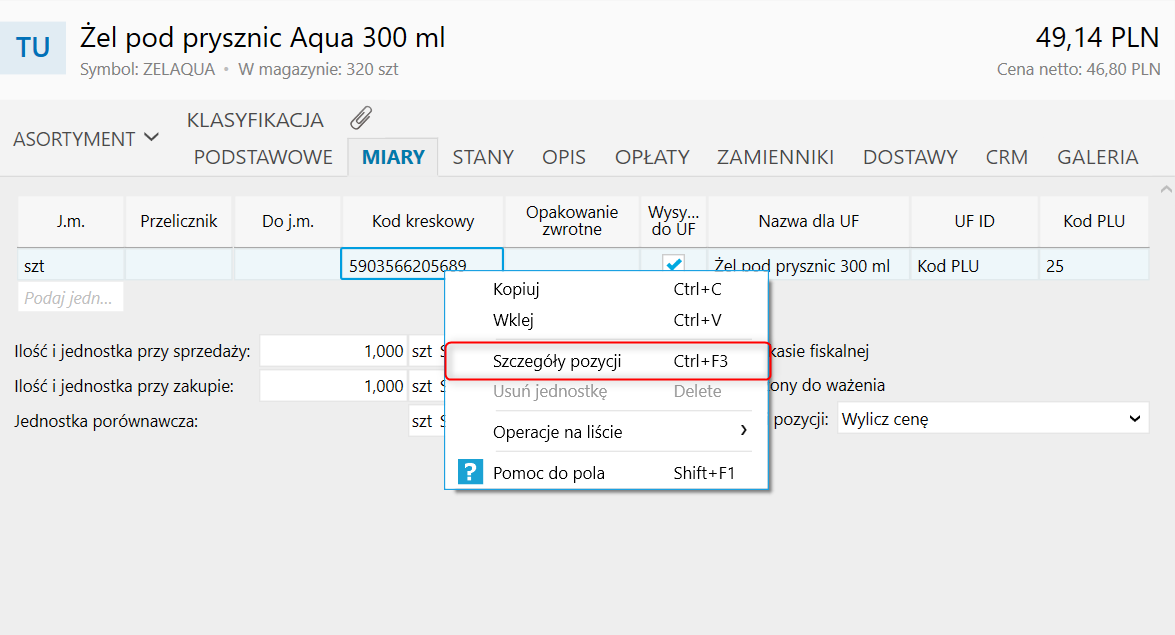Switch to the STANY tab
The image size is (1175, 635).
(x=483, y=157)
